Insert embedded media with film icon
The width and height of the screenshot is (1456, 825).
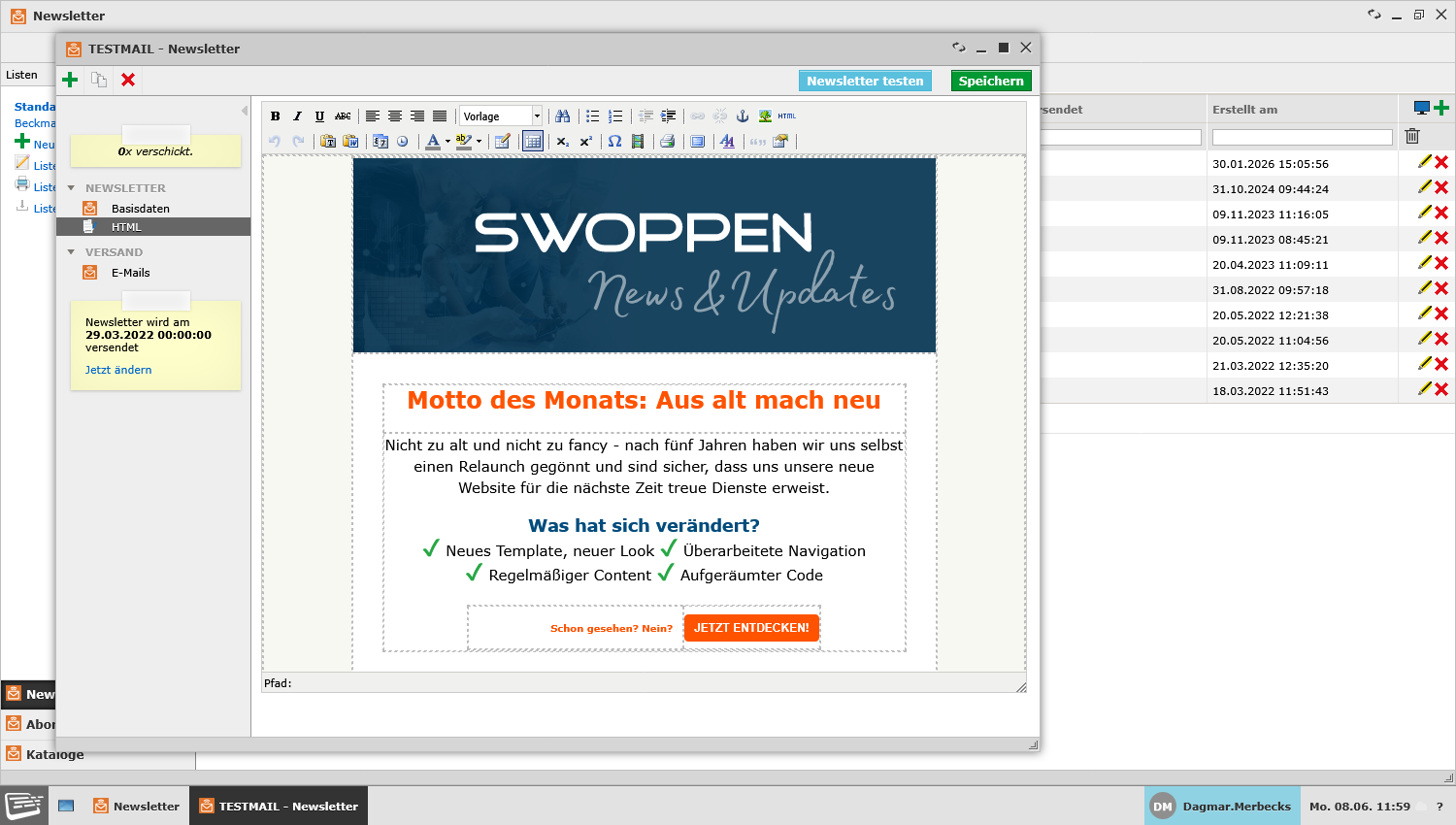638,142
